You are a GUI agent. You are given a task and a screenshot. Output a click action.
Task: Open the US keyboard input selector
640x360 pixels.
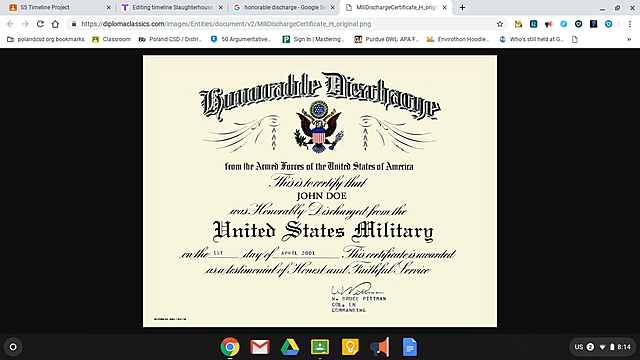pyautogui.click(x=579, y=347)
